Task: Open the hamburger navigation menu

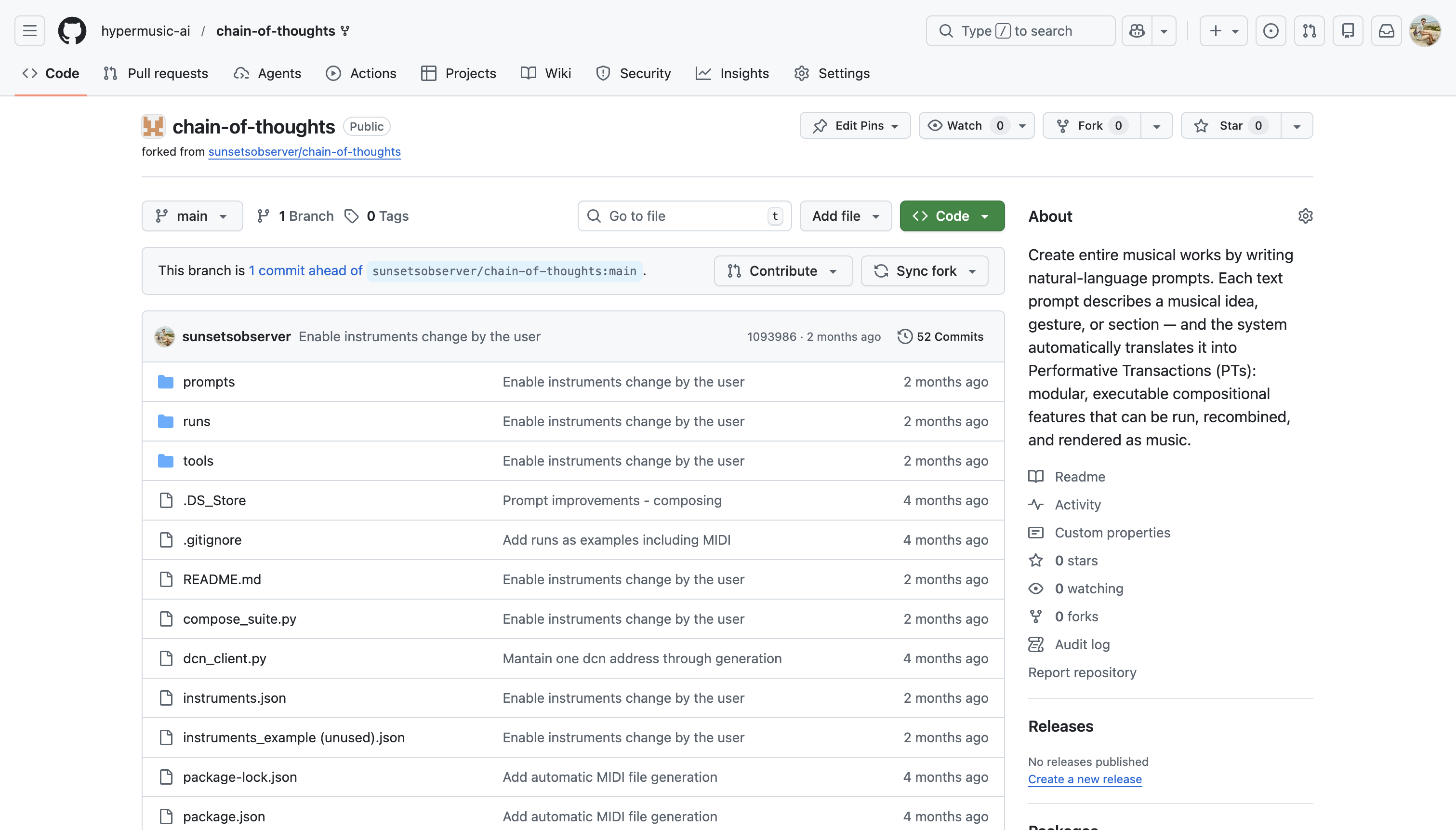Action: [29, 31]
